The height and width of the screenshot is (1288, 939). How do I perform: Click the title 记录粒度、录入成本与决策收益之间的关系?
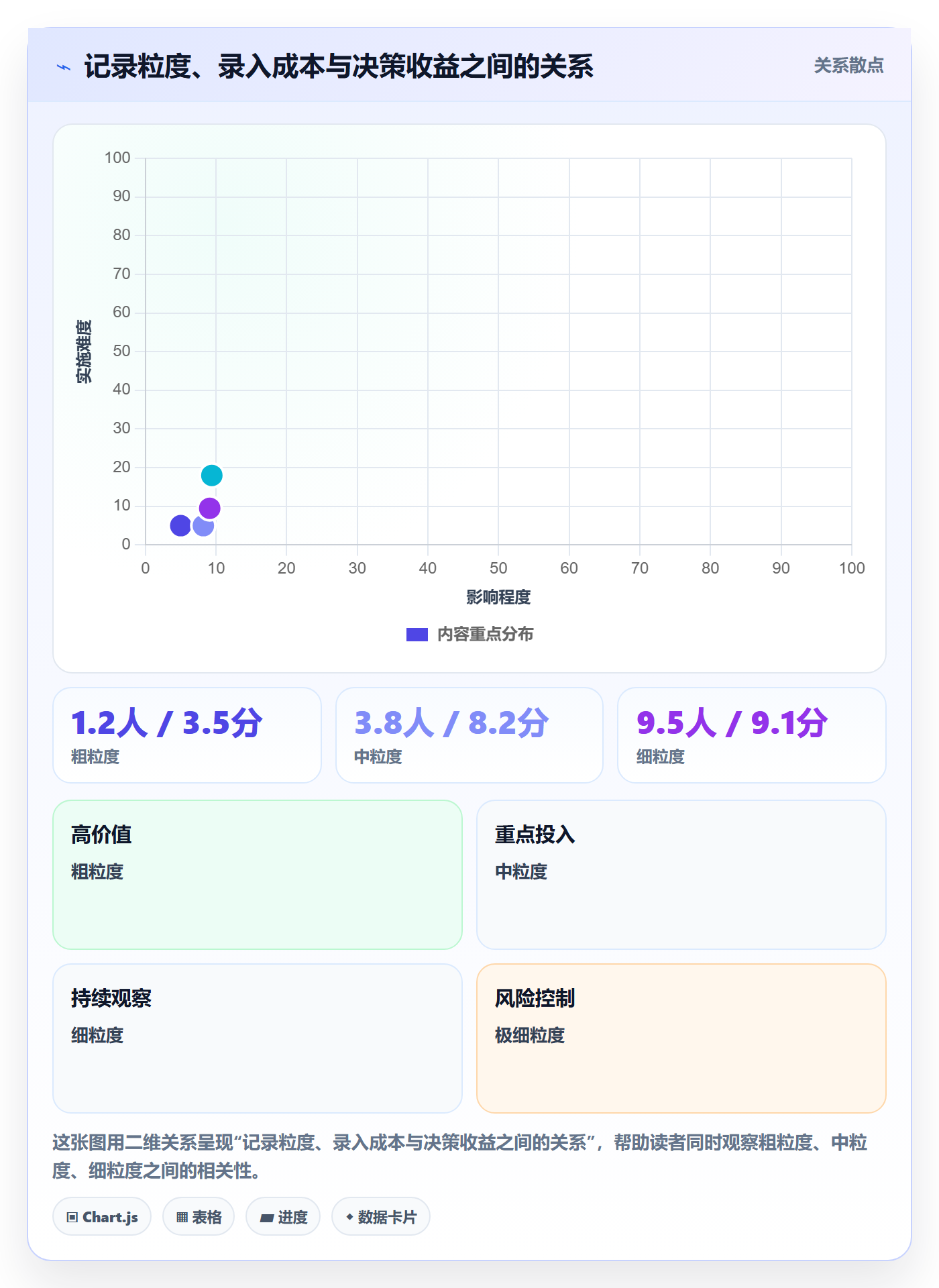coord(339,67)
